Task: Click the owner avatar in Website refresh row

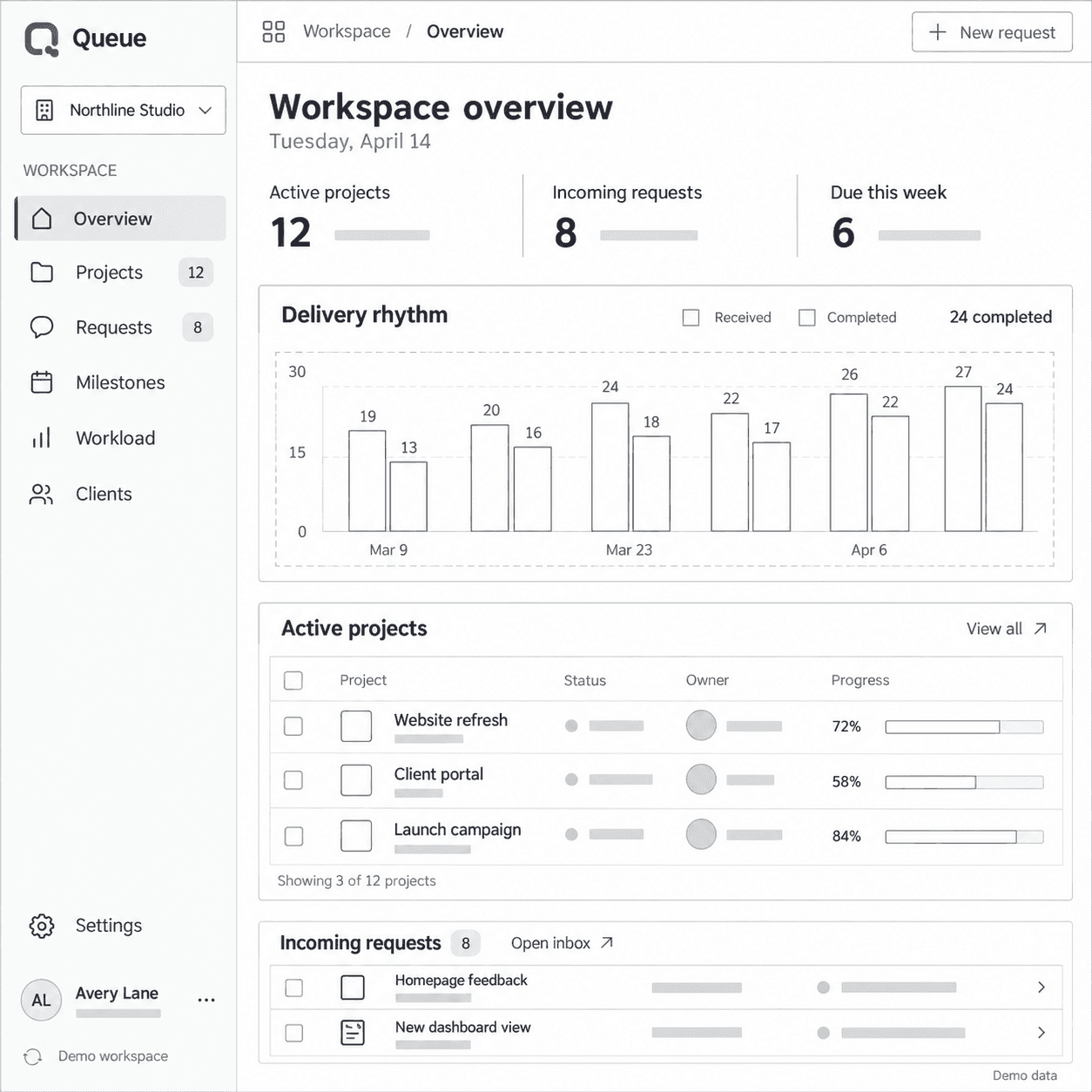Action: point(701,725)
